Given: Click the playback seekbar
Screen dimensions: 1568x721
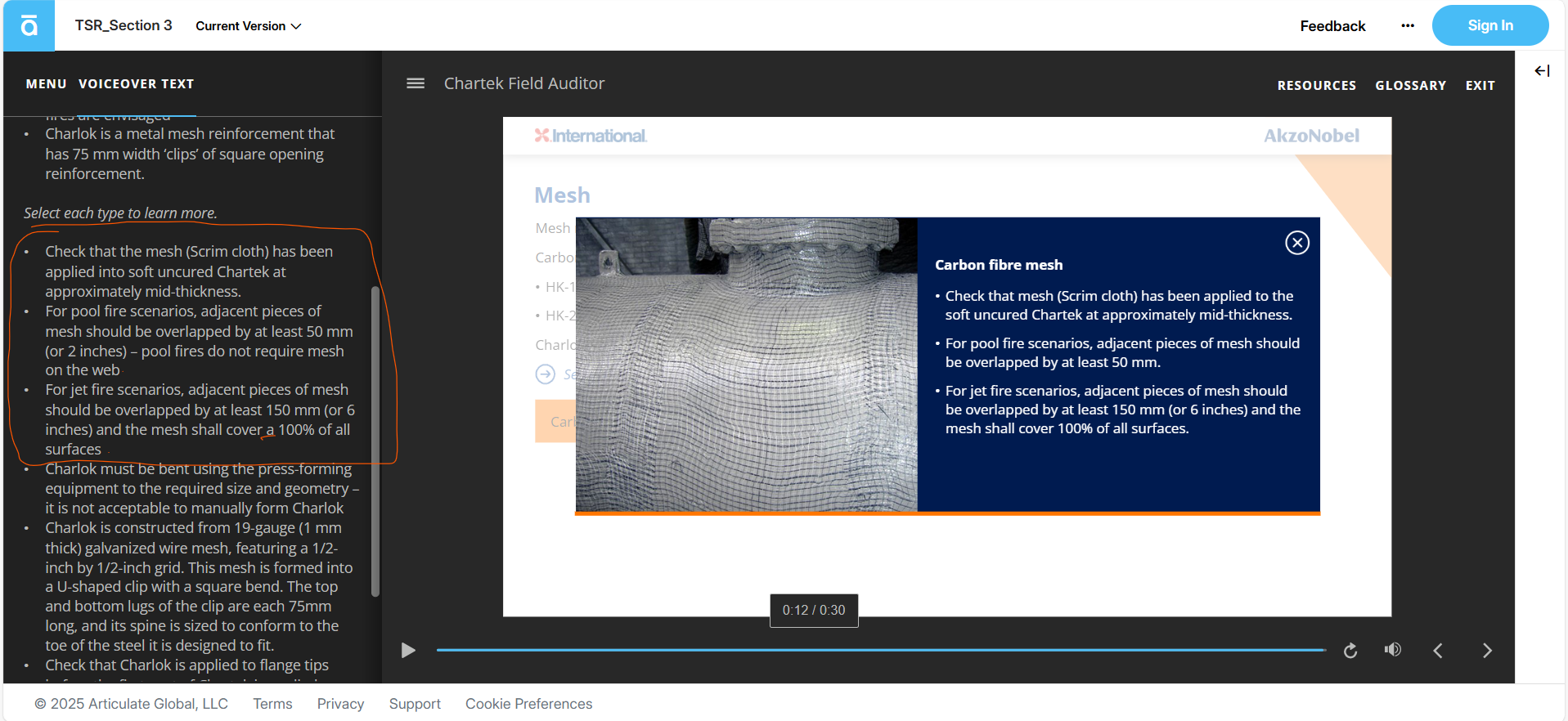Looking at the screenshot, I should click(880, 650).
